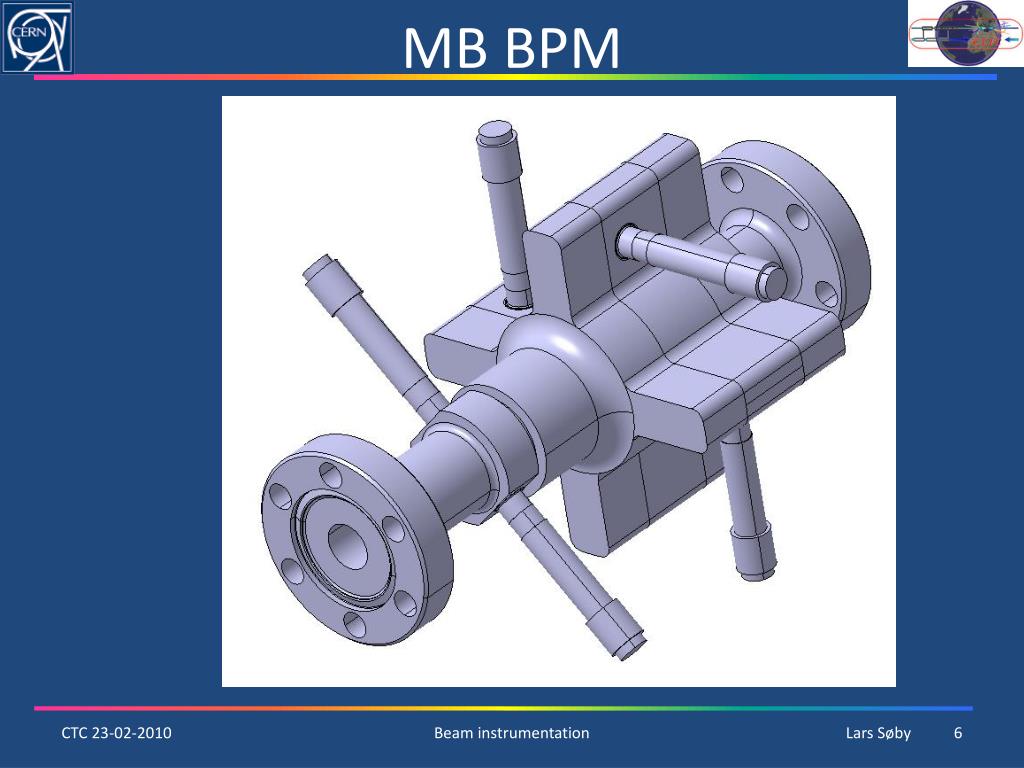The width and height of the screenshot is (1024, 768).
Task: Select the Beam instrumentation footer text
Action: [511, 733]
